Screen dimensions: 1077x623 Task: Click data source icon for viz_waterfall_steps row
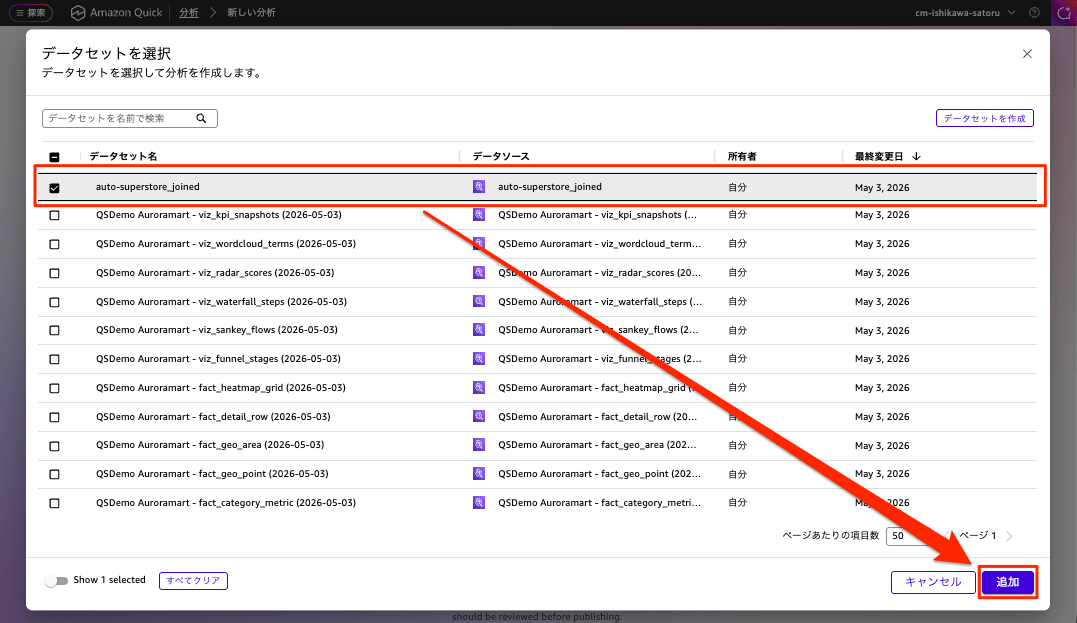coord(479,301)
